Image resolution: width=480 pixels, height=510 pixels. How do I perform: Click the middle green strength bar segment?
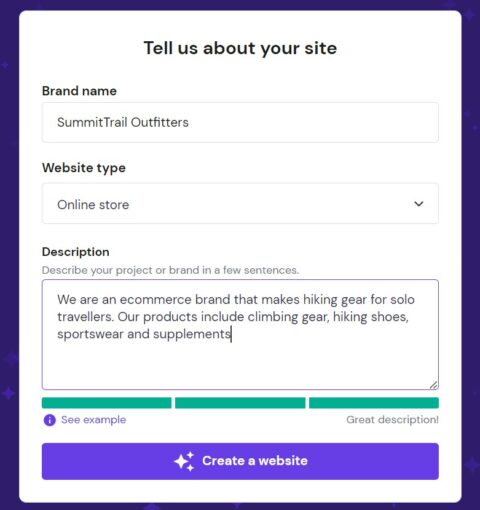(240, 403)
